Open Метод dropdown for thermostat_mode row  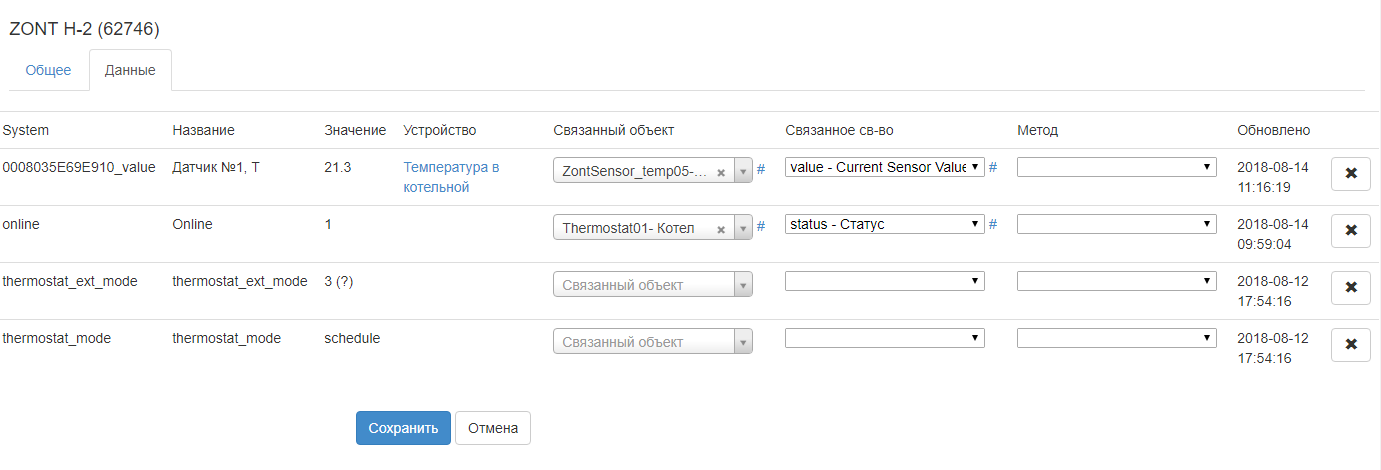1116,338
